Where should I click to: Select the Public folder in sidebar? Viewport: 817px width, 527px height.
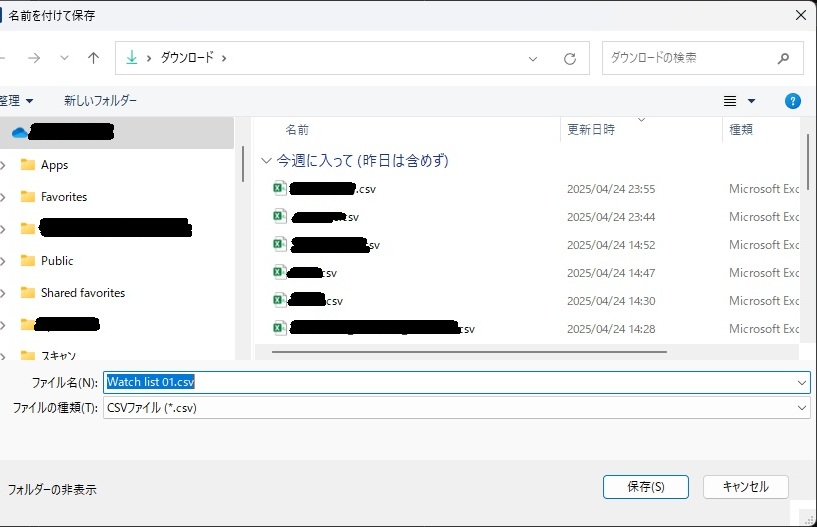click(x=57, y=261)
